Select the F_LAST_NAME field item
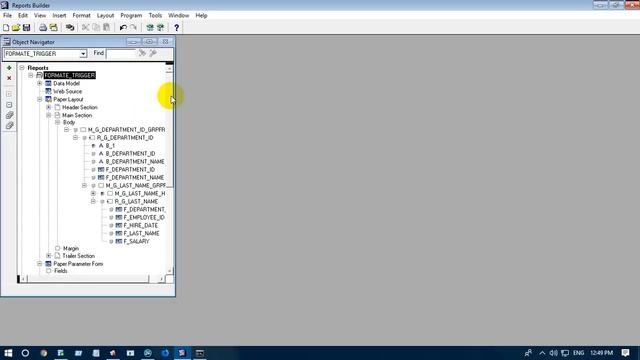 pos(141,233)
